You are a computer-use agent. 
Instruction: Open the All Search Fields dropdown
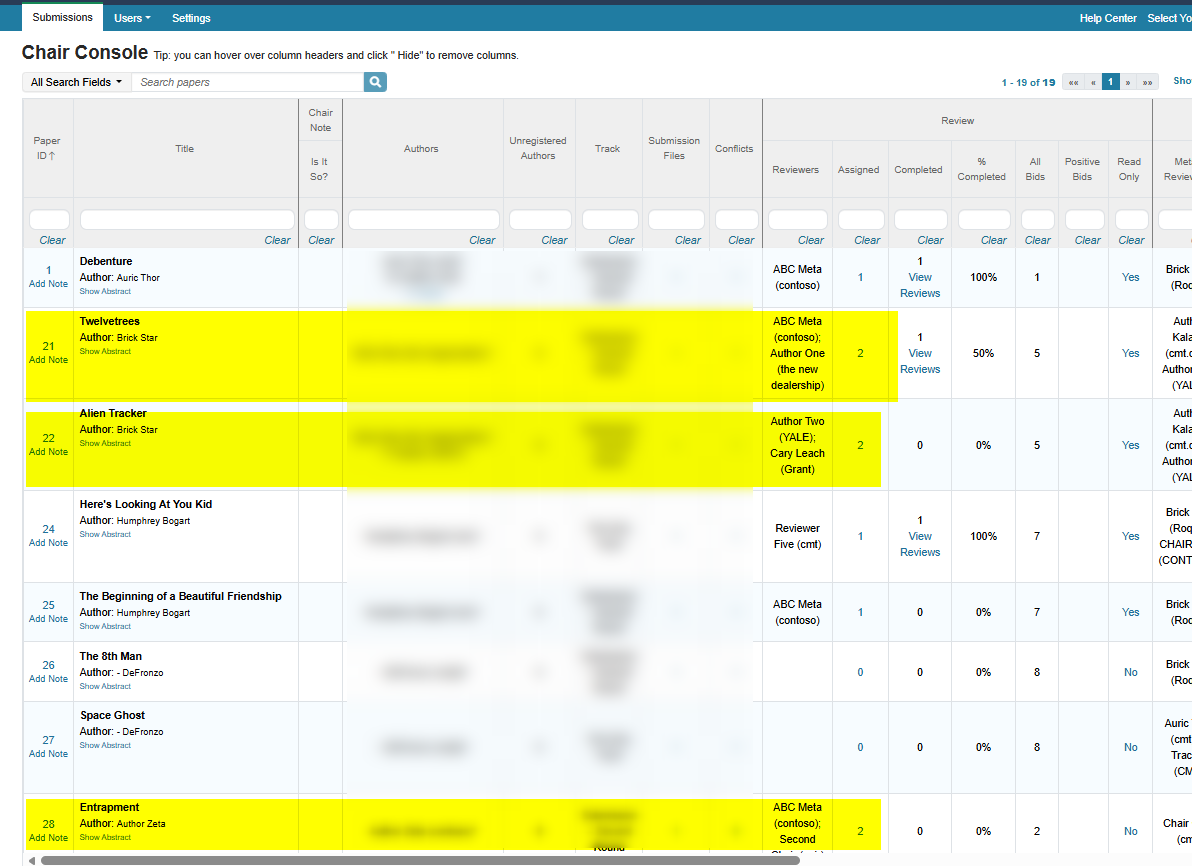click(76, 82)
